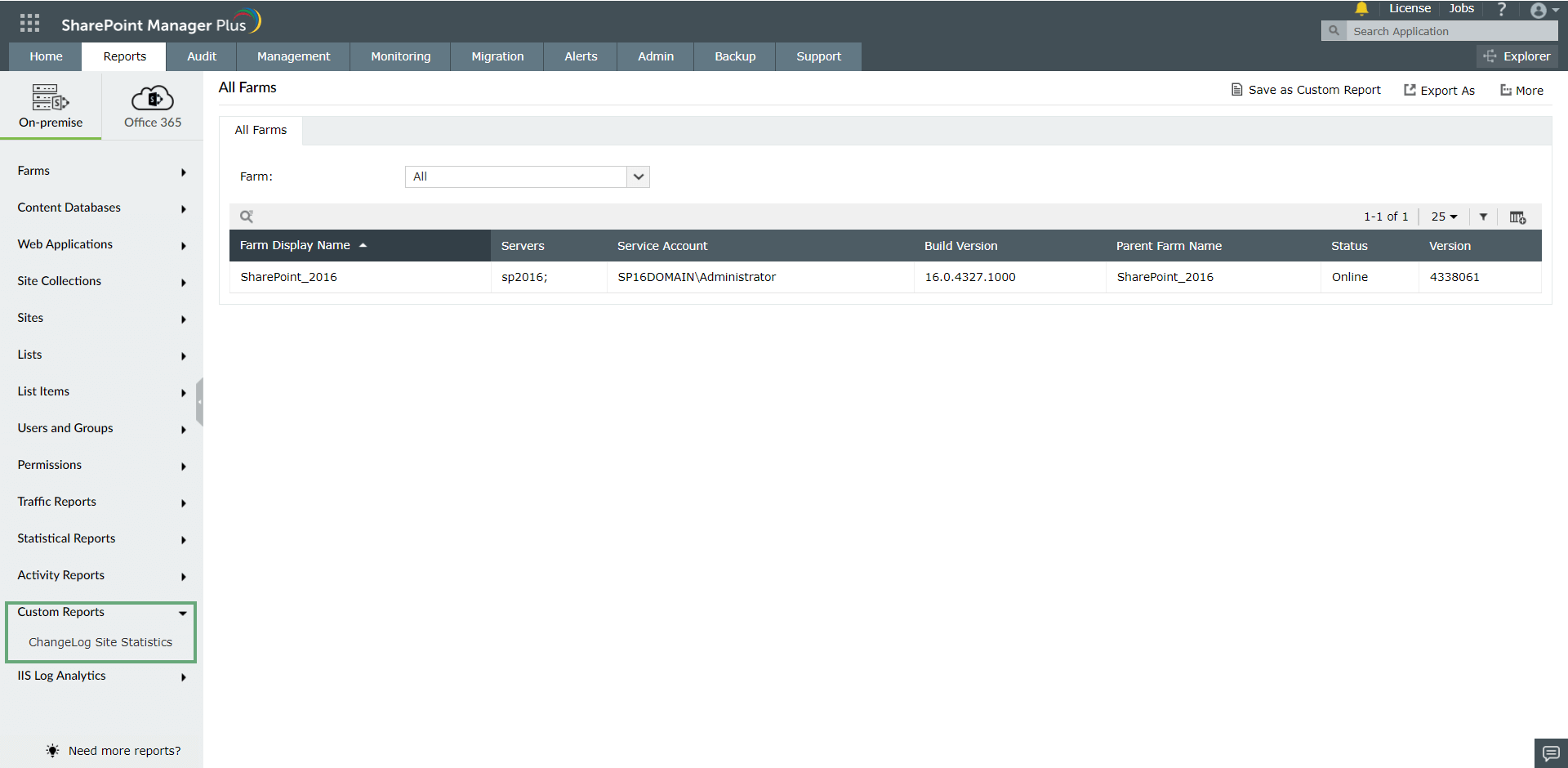Click the Need more reports link
1568x768 pixels.
point(124,751)
